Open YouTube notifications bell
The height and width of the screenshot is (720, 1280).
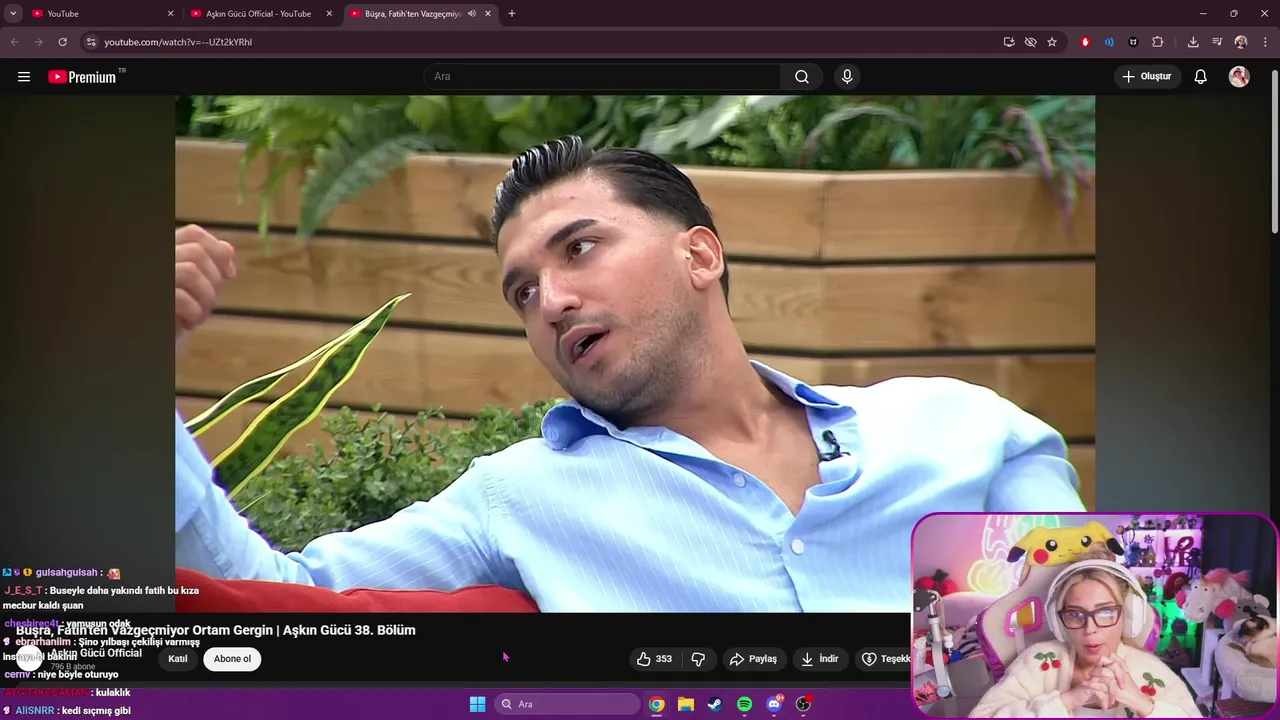coord(1201,77)
